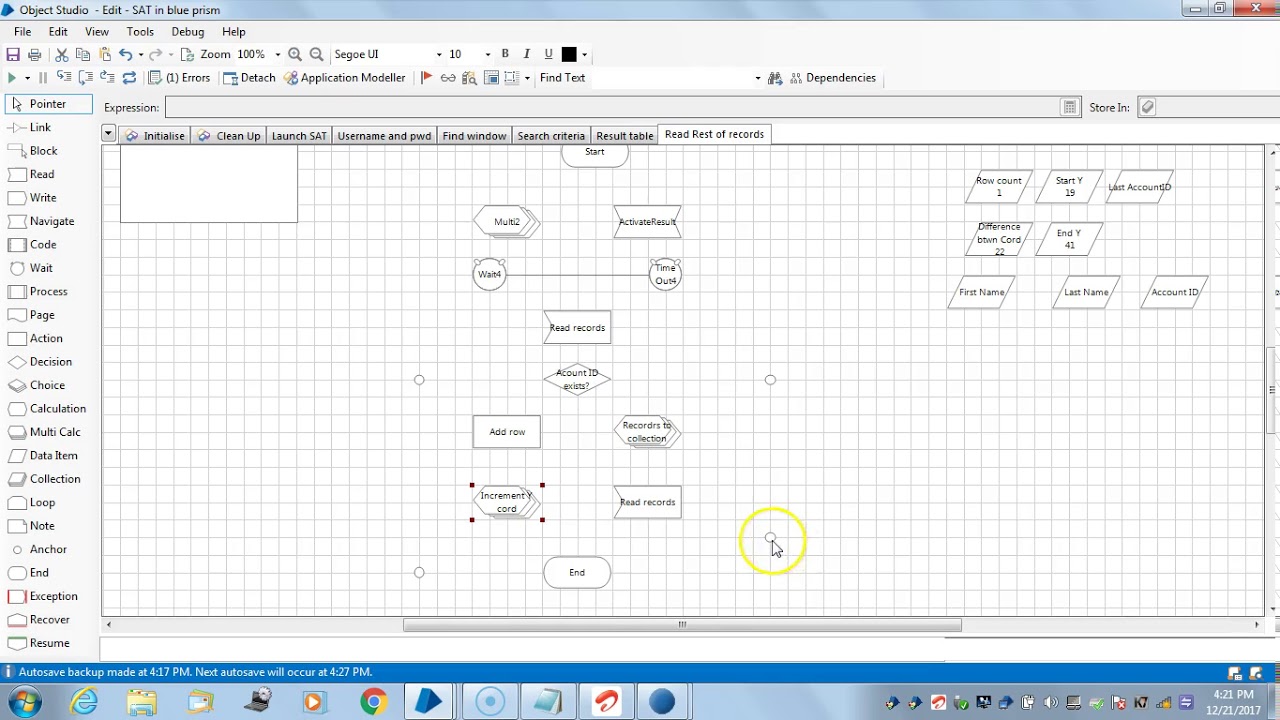Click the Copy icon in the toolbar
Image resolution: width=1280 pixels, height=720 pixels.
(83, 55)
